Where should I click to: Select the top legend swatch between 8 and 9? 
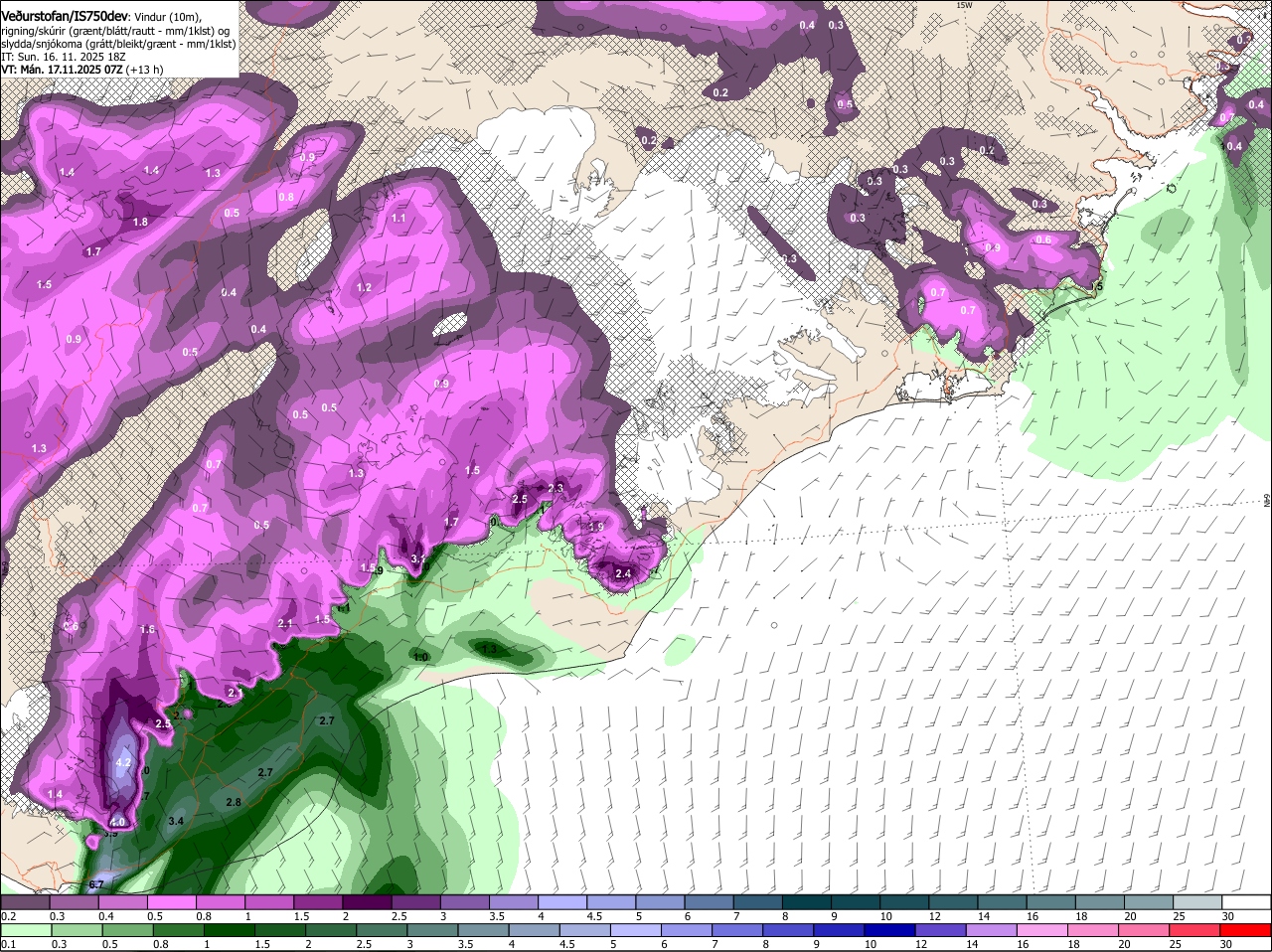coord(807,902)
